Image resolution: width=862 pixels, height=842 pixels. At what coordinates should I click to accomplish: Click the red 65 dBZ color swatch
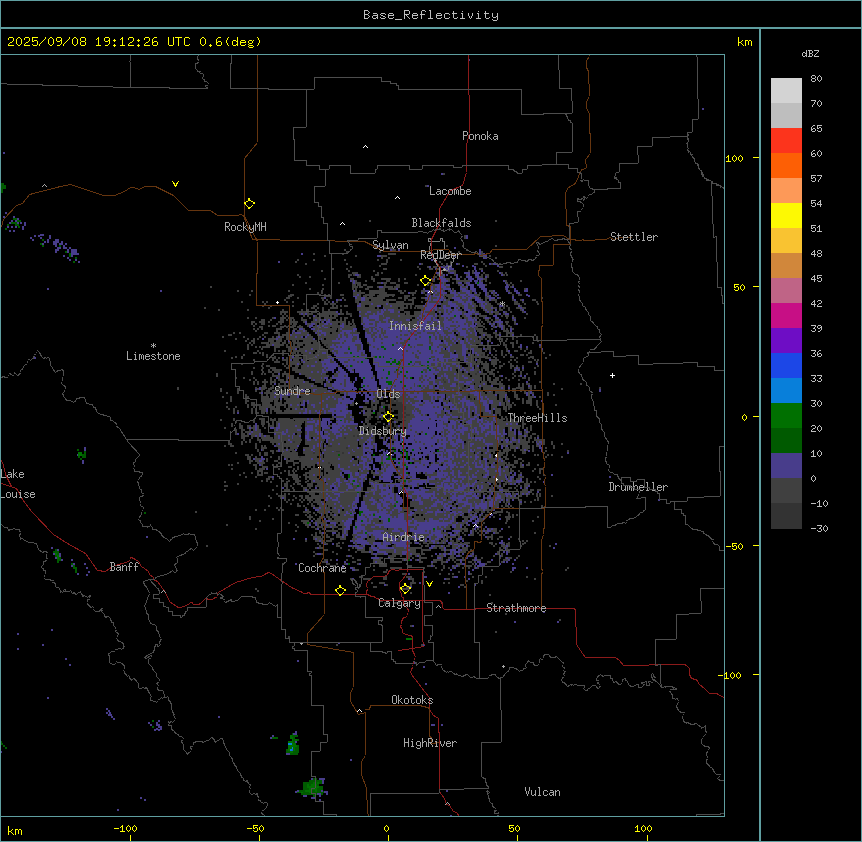[786, 140]
